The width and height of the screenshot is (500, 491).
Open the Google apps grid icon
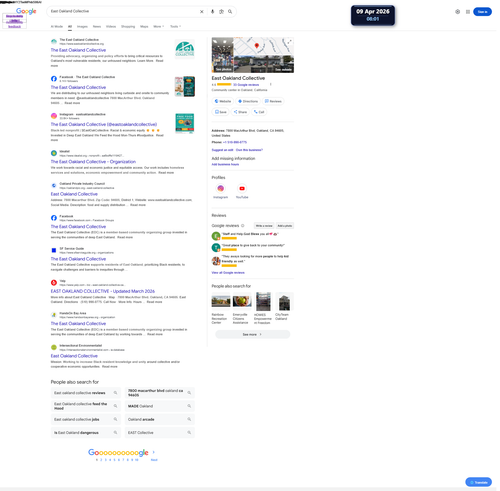(x=468, y=12)
